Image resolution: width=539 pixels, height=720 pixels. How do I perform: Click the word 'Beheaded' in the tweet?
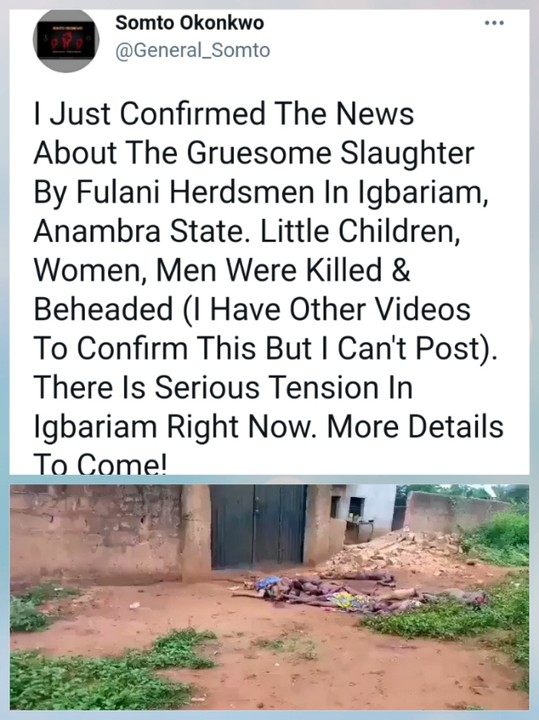pos(103,309)
